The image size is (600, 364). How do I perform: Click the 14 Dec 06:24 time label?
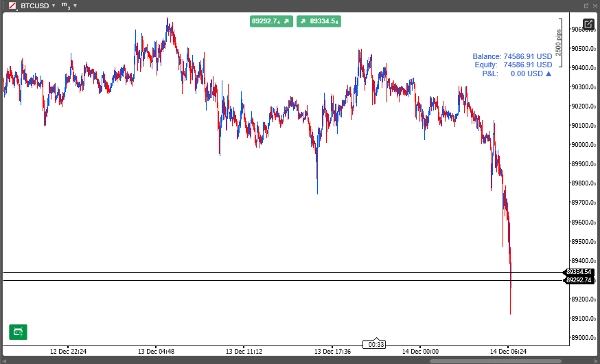(508, 351)
